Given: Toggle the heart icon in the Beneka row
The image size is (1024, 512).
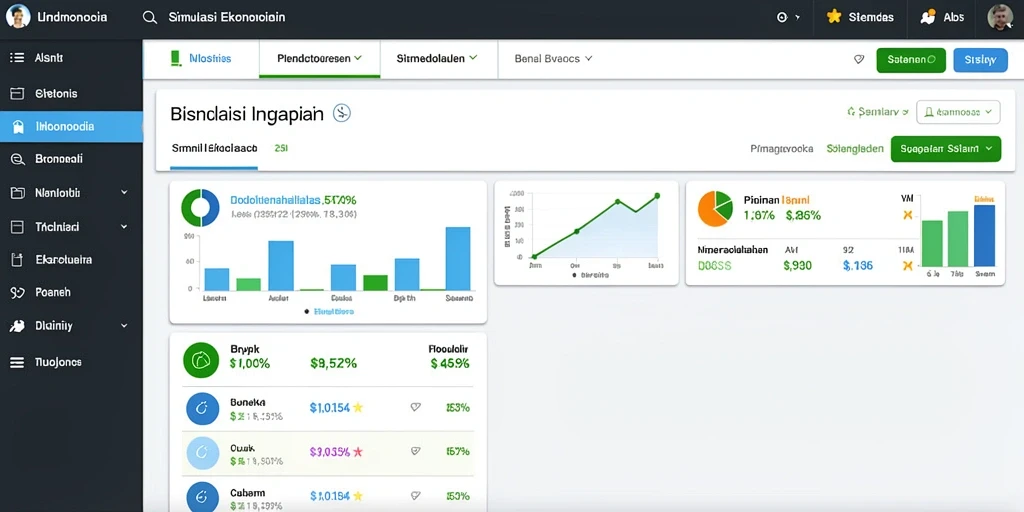Looking at the screenshot, I should [x=415, y=407].
